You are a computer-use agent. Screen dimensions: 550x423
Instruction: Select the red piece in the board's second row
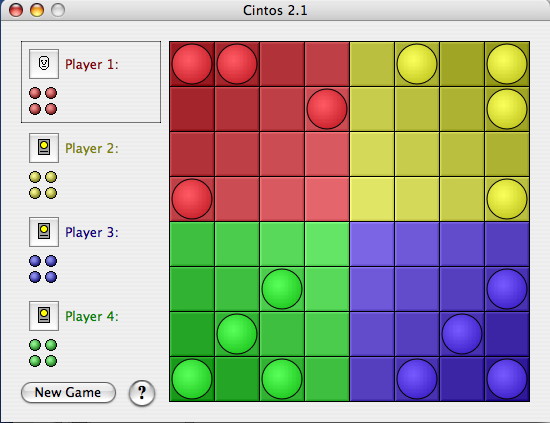coord(327,109)
